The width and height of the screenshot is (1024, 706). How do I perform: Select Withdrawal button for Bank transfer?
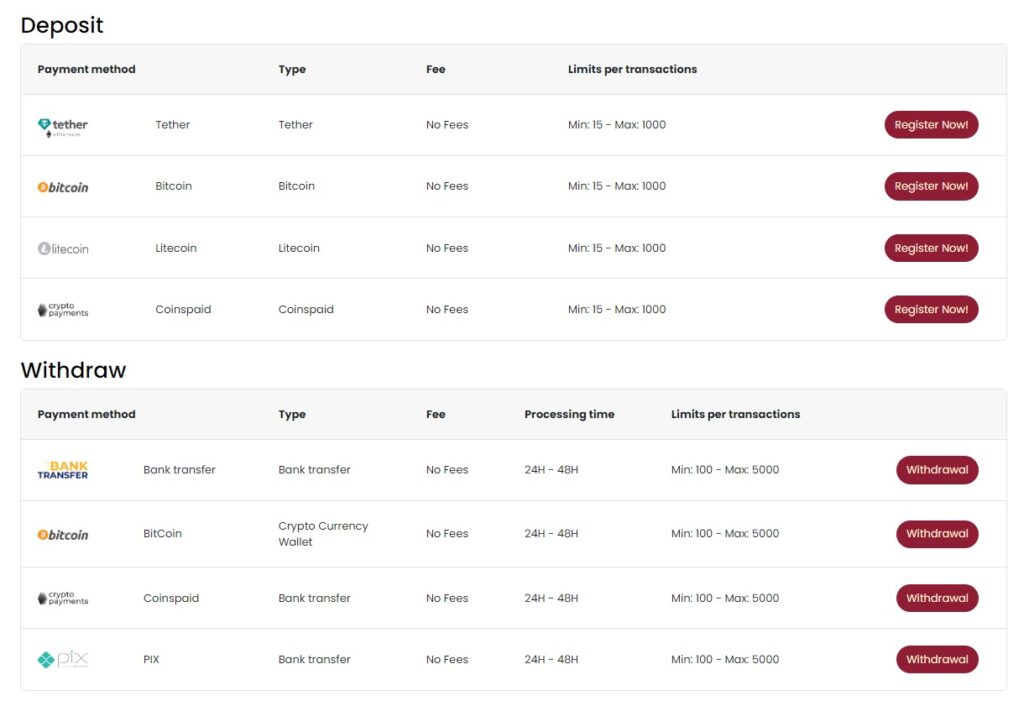[x=936, y=470]
